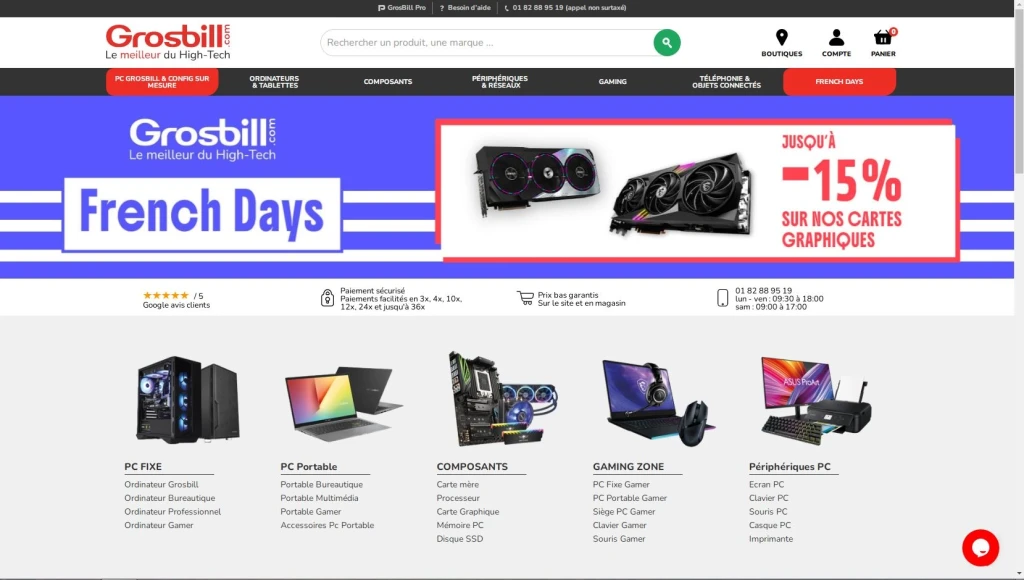Open the Panier shopping basket icon
Viewport: 1024px width, 580px height.
coord(883,37)
